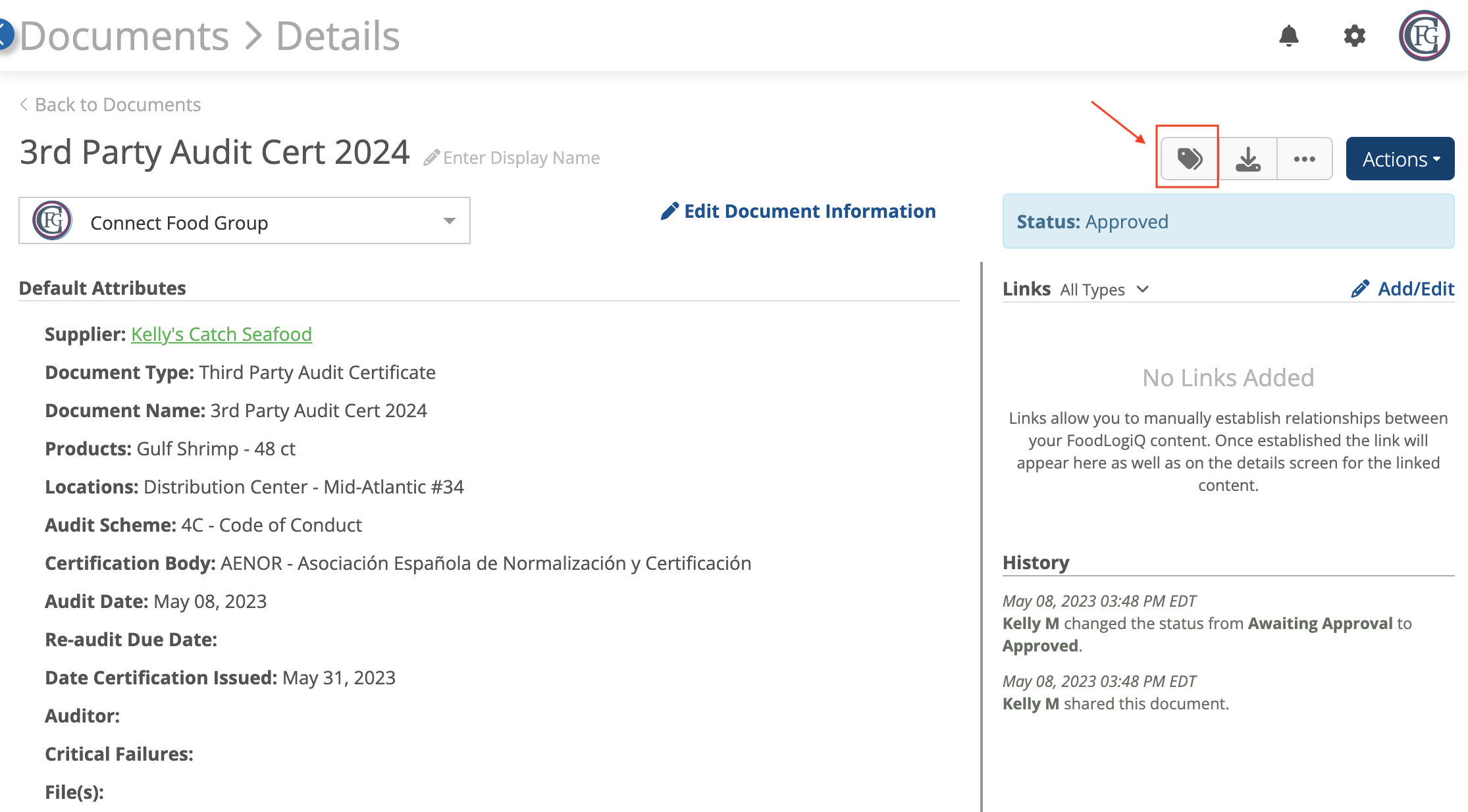Click the Links heading
The width and height of the screenshot is (1468, 812).
pyautogui.click(x=1026, y=289)
